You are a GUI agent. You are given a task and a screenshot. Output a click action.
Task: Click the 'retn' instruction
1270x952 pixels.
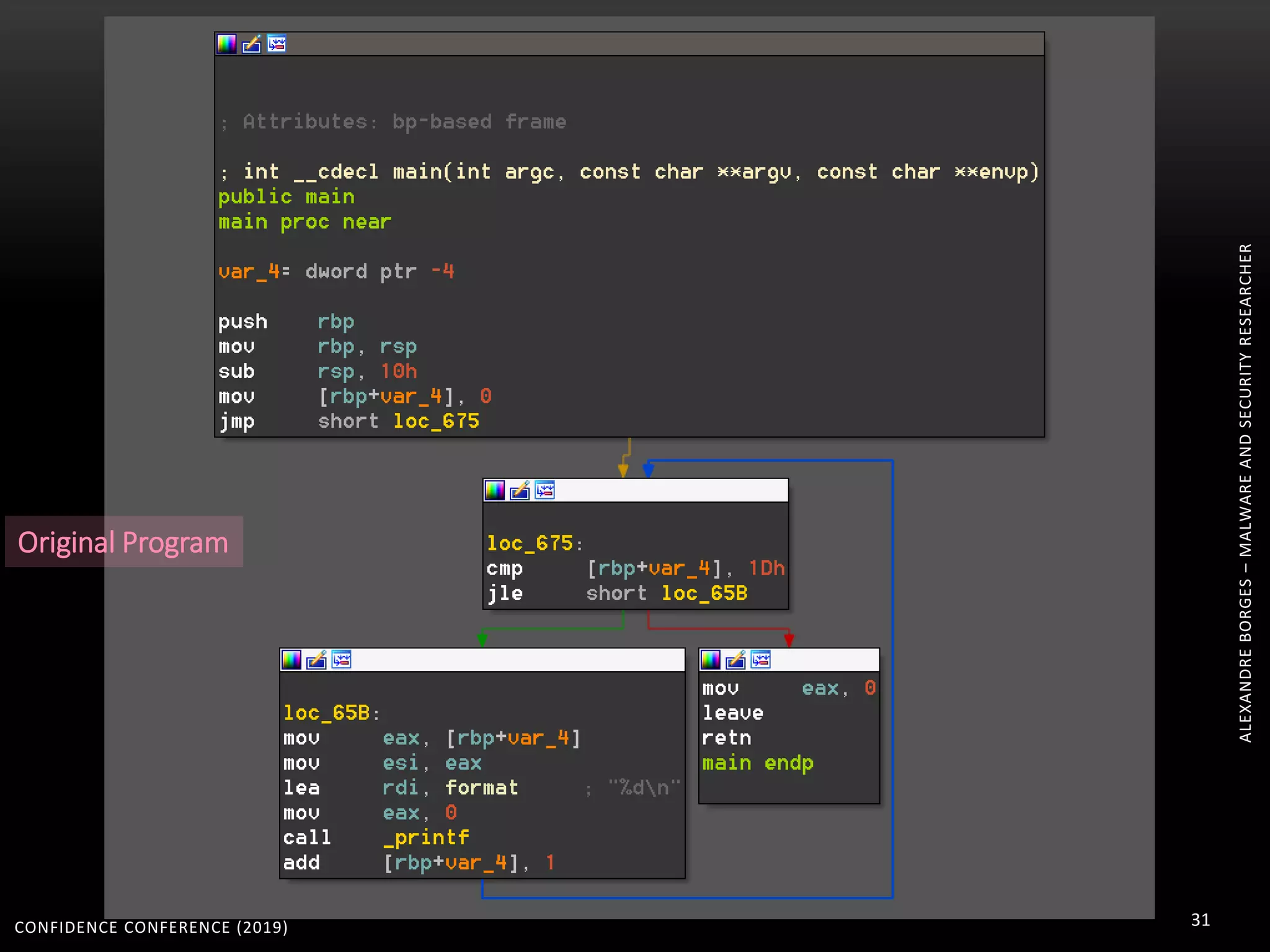pyautogui.click(x=727, y=738)
